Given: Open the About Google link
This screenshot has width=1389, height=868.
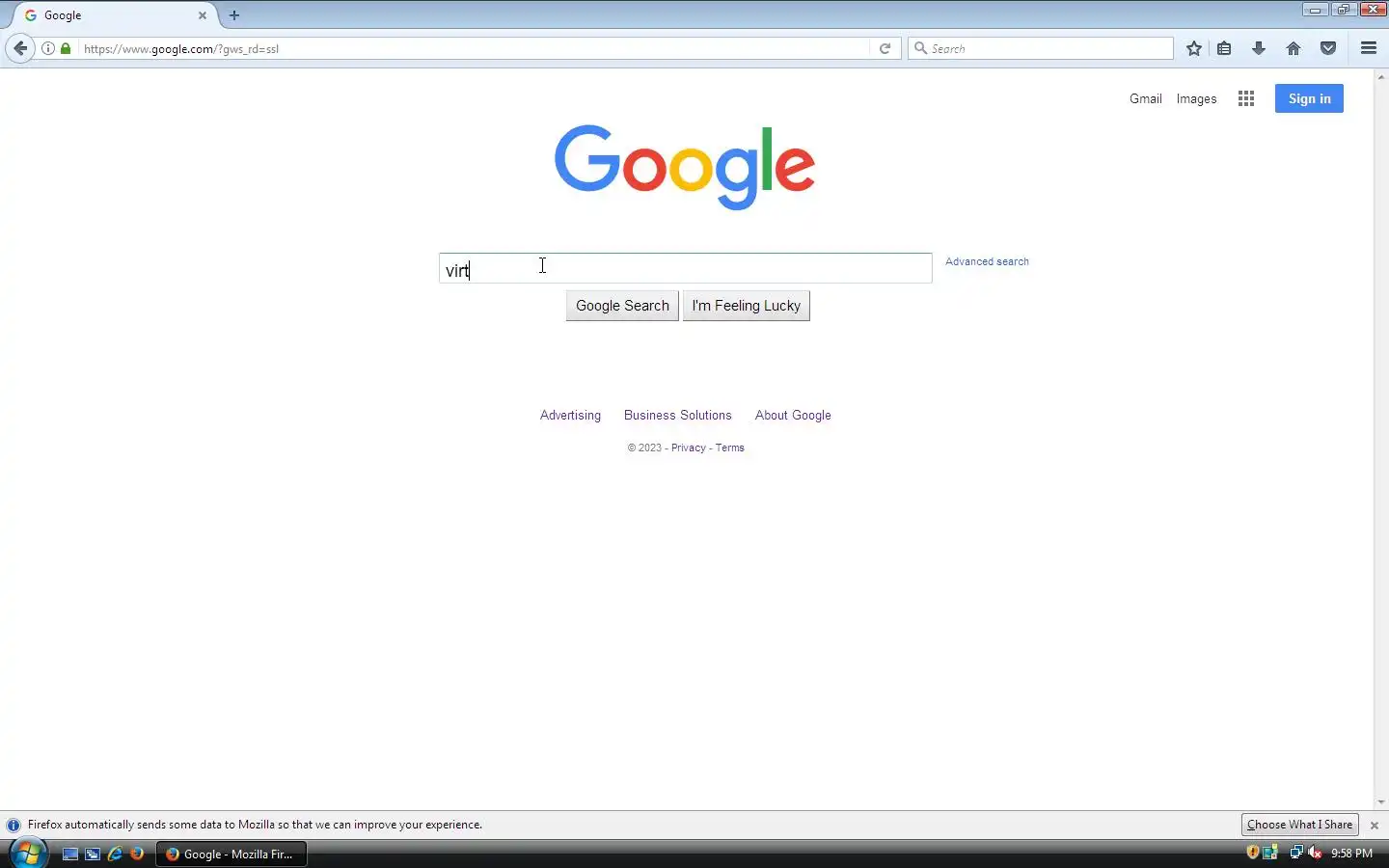Looking at the screenshot, I should pyautogui.click(x=793, y=415).
